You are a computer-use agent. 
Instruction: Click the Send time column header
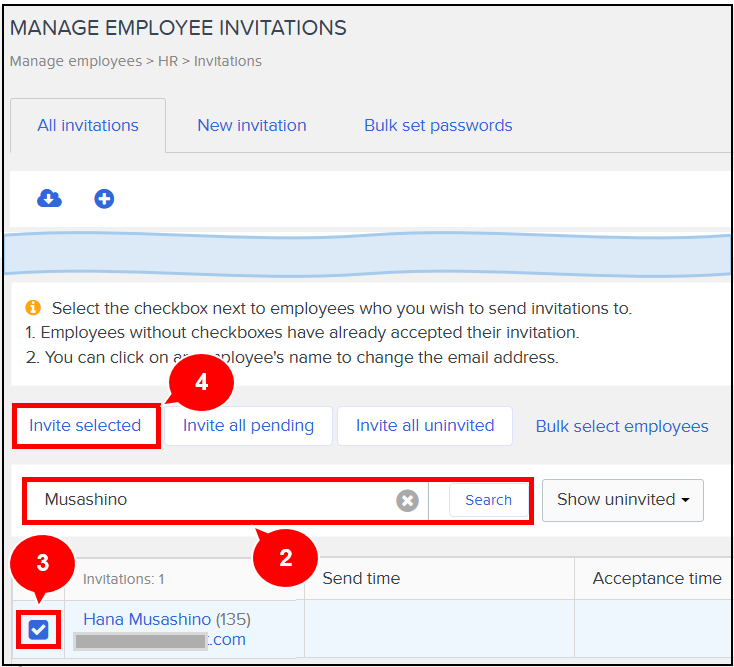coord(361,578)
